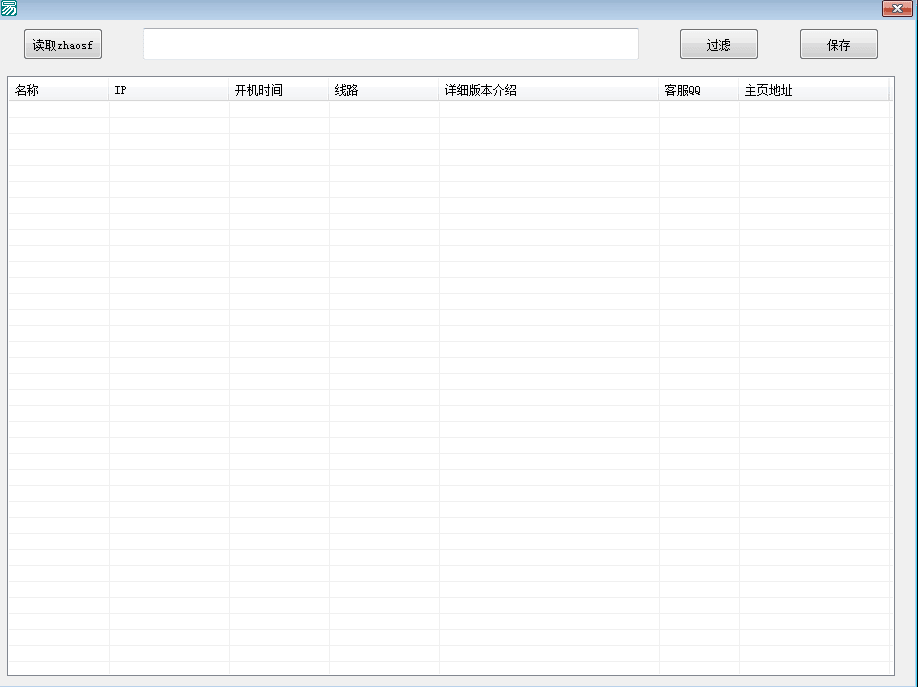Click first row cell under IP column
The width and height of the screenshot is (918, 687).
point(168,110)
